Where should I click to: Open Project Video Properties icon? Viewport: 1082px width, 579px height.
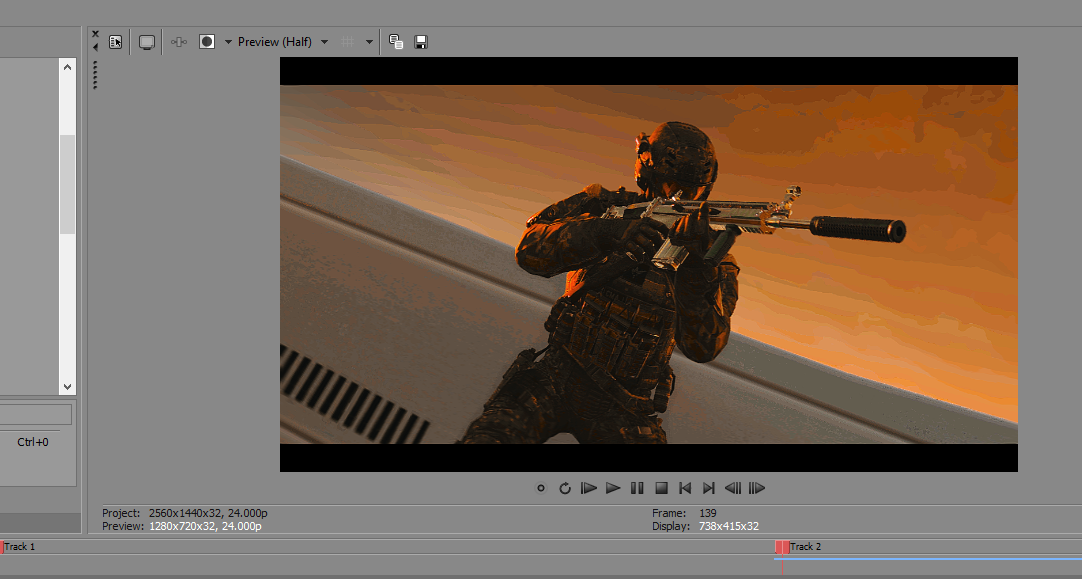coord(116,42)
